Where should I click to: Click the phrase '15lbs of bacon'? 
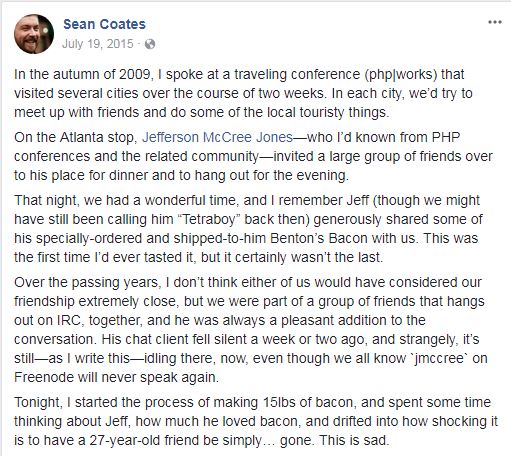308,402
